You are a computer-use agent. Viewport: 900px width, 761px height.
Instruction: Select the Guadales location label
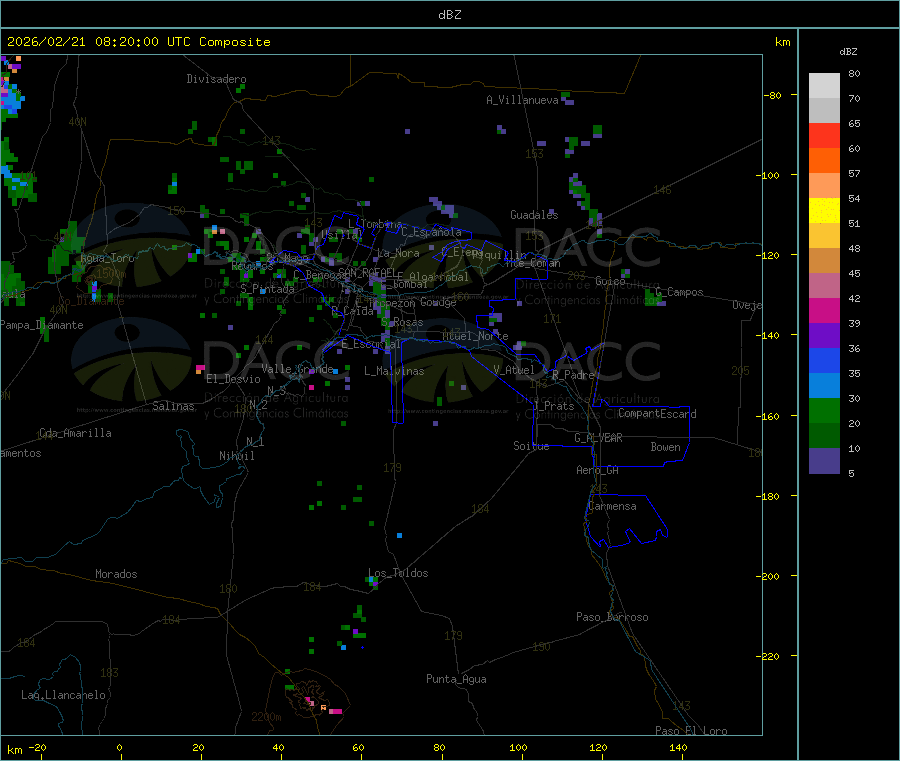point(534,215)
